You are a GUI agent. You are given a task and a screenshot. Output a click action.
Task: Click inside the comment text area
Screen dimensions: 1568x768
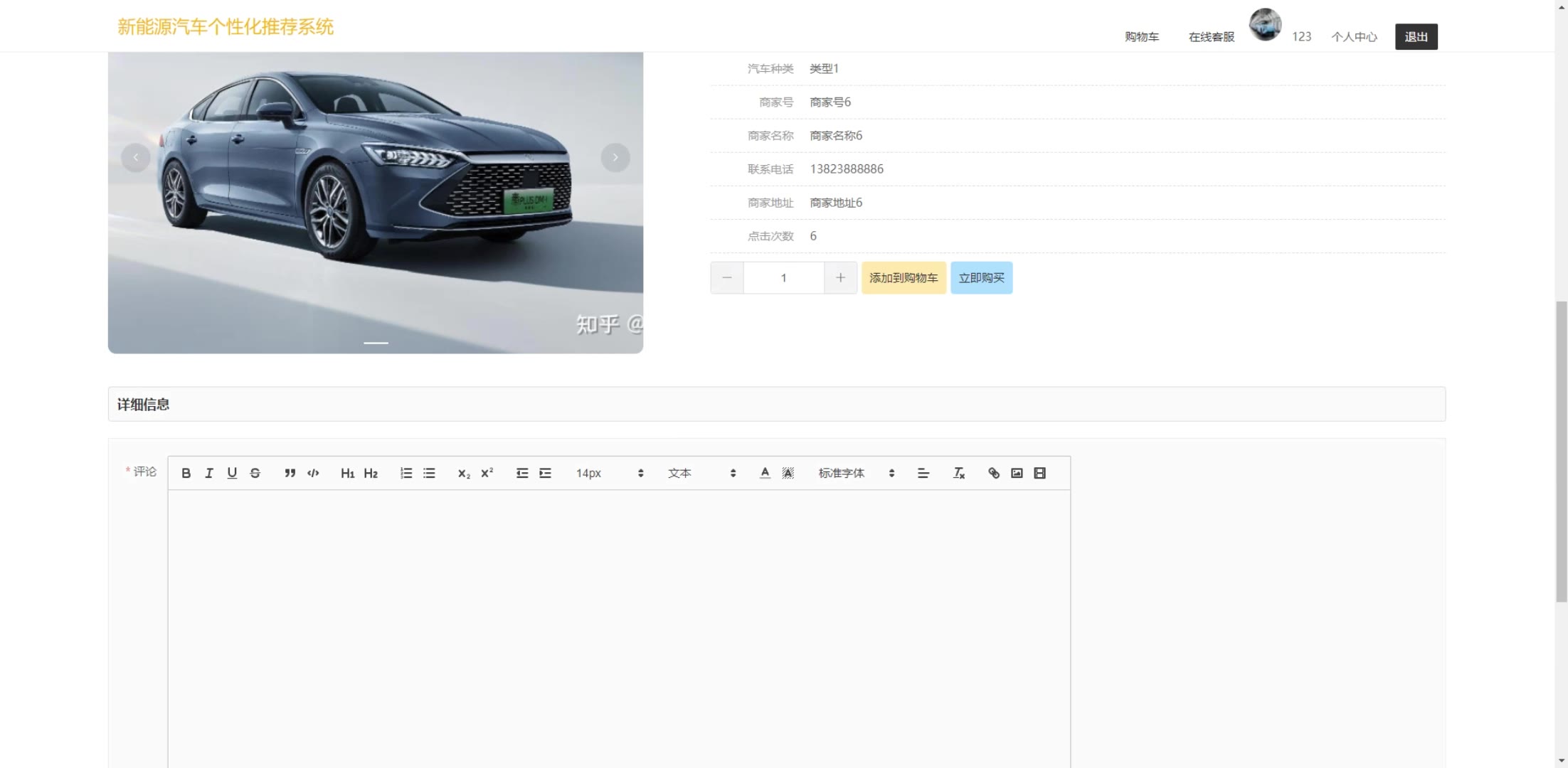coord(619,629)
